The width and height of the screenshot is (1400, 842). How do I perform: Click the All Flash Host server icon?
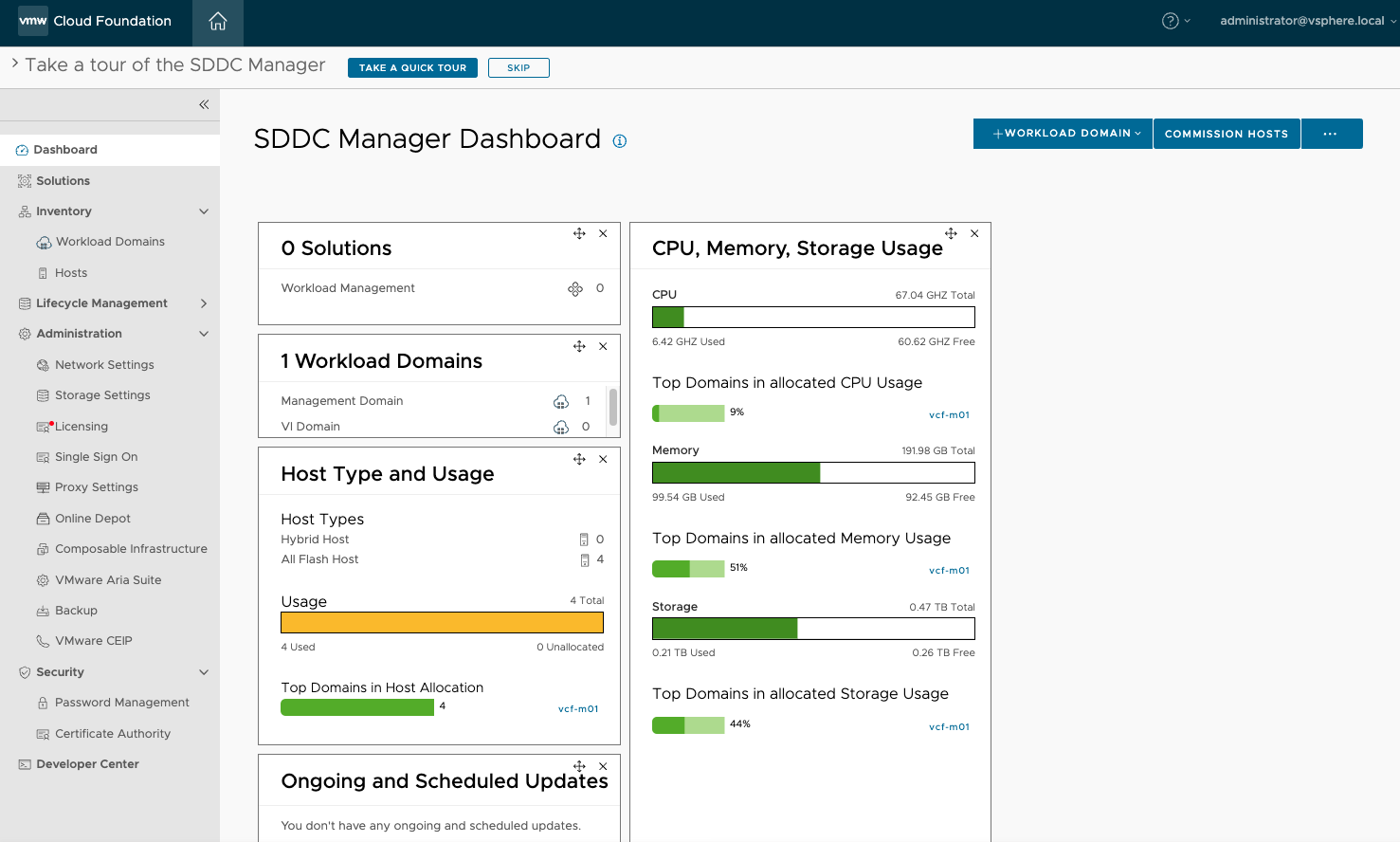pyautogui.click(x=584, y=559)
